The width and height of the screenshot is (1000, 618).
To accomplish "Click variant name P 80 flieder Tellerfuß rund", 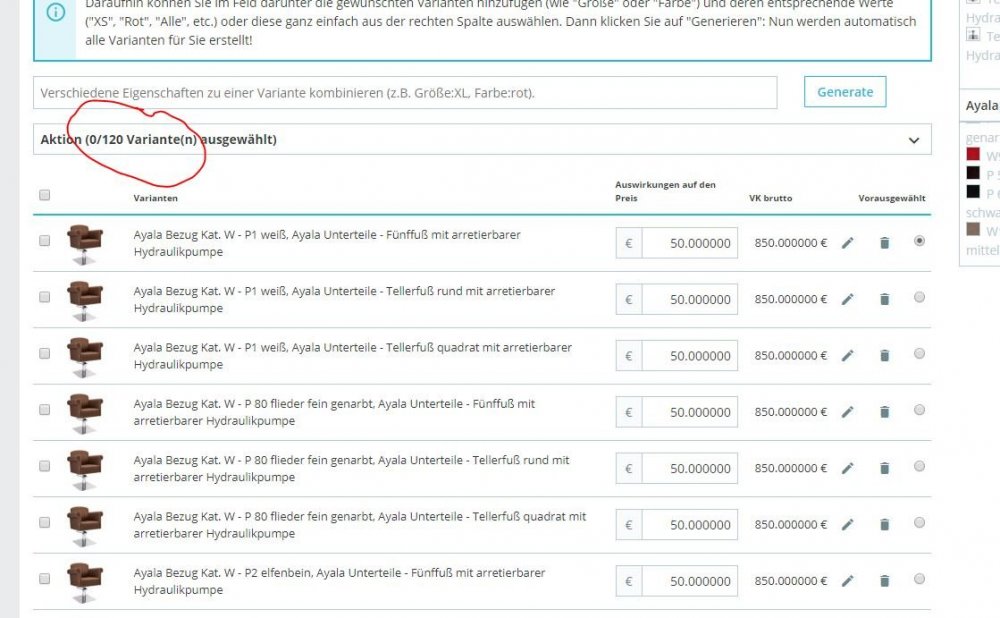I will click(351, 468).
